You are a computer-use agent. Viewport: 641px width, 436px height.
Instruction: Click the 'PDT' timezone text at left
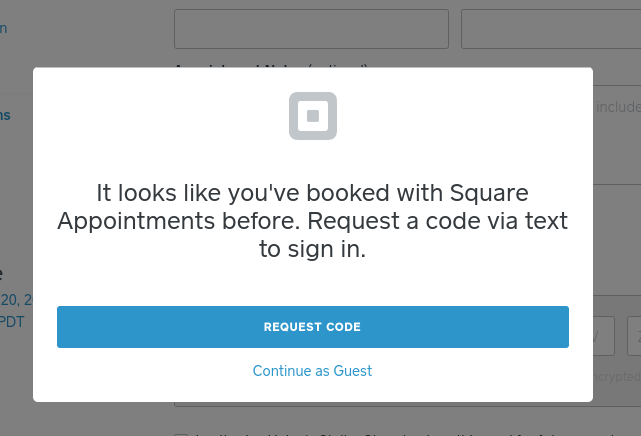point(12,322)
